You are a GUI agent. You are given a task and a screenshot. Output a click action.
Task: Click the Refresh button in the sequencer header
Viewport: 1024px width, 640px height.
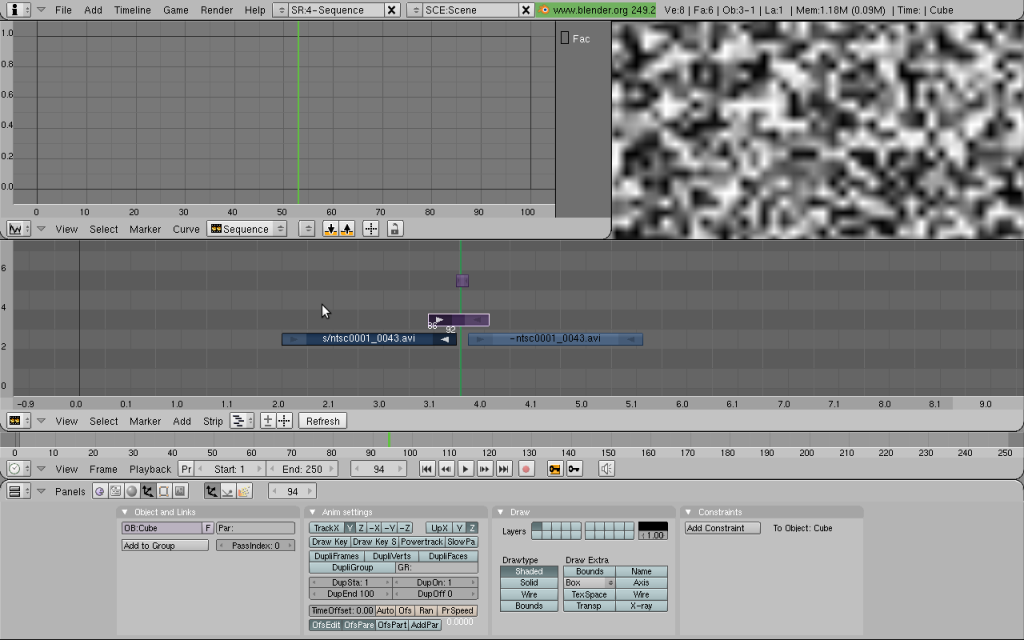pos(323,420)
